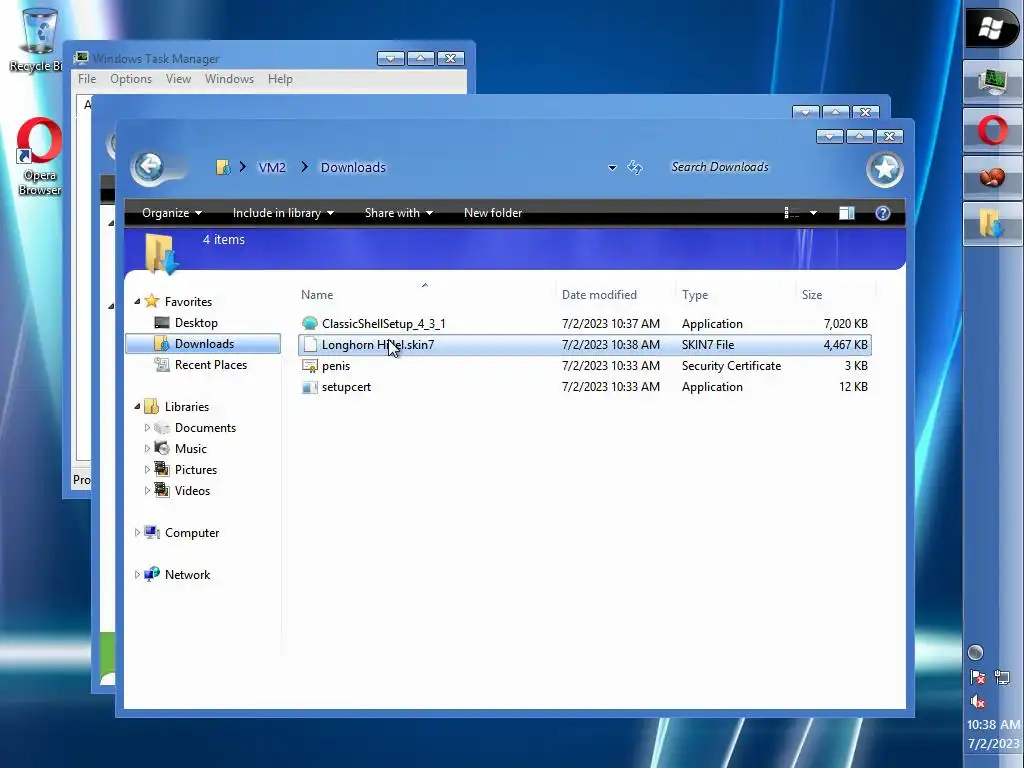1024x768 pixels.
Task: Click the Favorites star icon
Action: click(x=152, y=301)
